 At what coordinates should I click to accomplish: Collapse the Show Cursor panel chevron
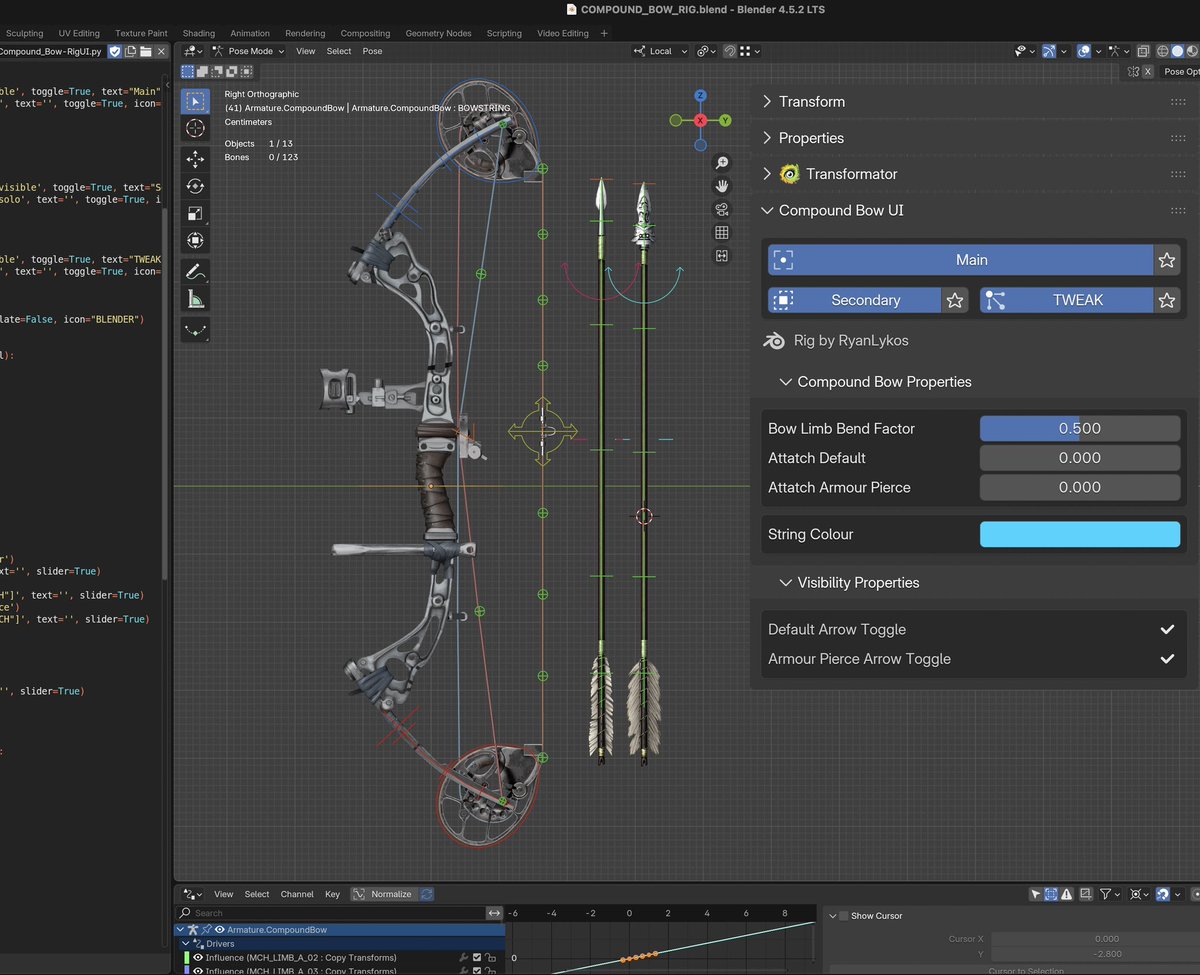(x=832, y=916)
